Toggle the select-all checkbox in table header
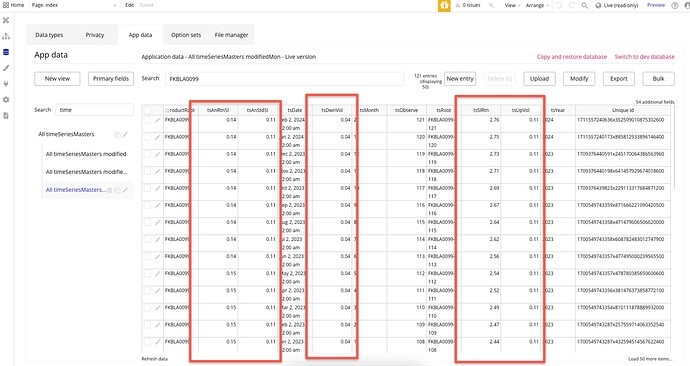The height and width of the screenshot is (366, 690). click(x=147, y=110)
